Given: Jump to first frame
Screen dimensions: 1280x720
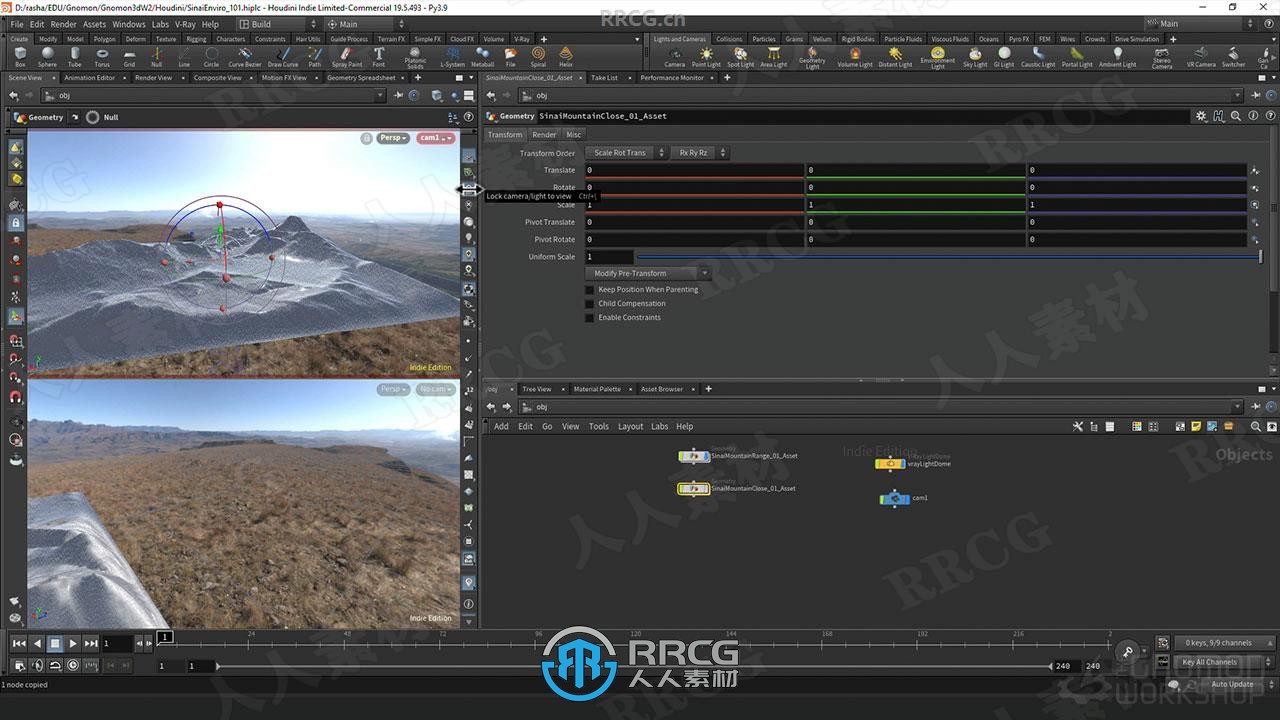Looking at the screenshot, I should [19, 644].
